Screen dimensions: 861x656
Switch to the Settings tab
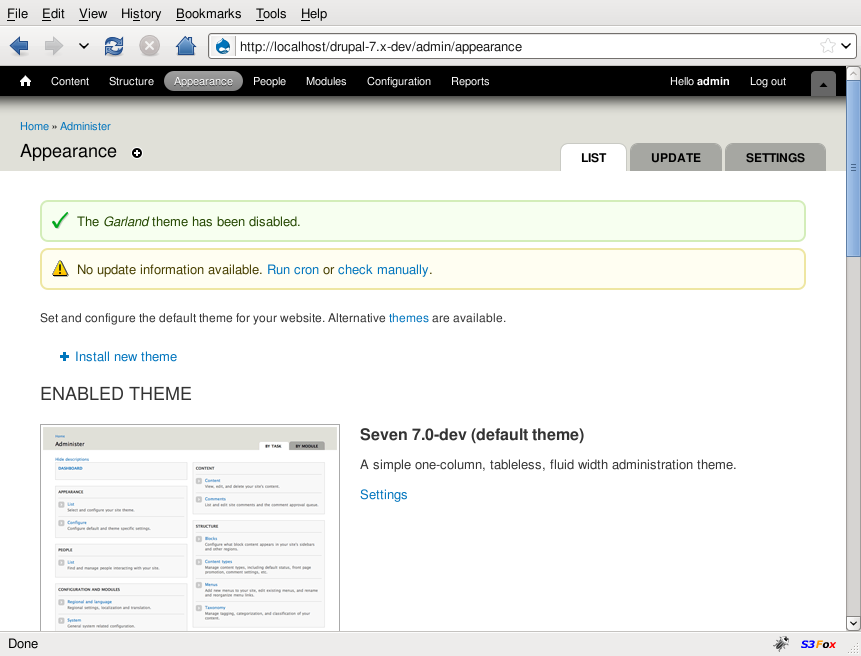pyautogui.click(x=775, y=158)
